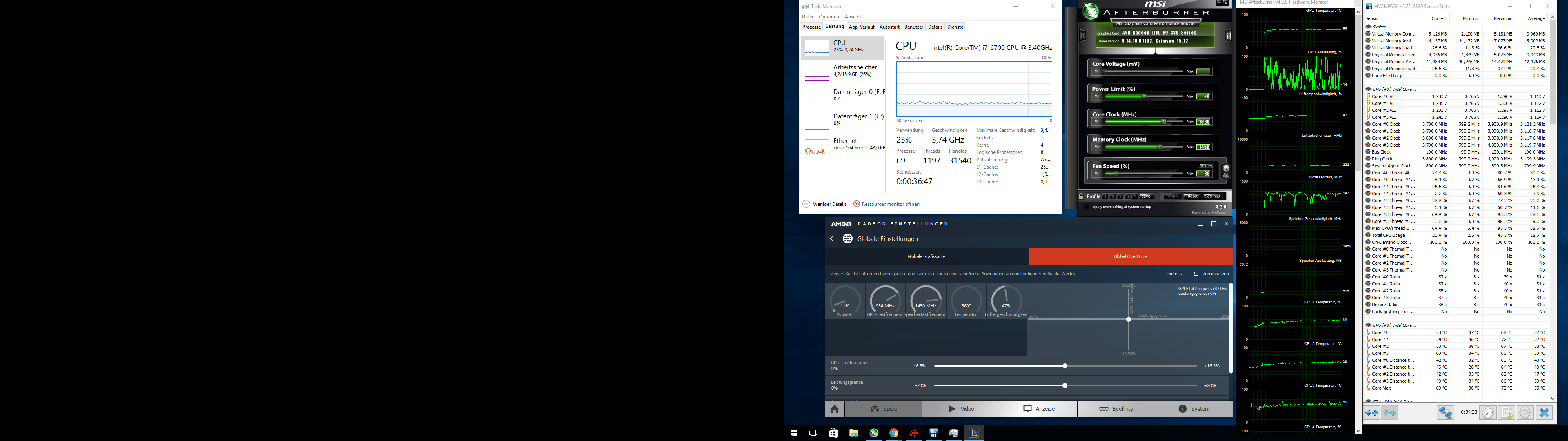Switch to App-Verlauf tab in Task Manager
The height and width of the screenshot is (441, 1568).
[x=861, y=27]
